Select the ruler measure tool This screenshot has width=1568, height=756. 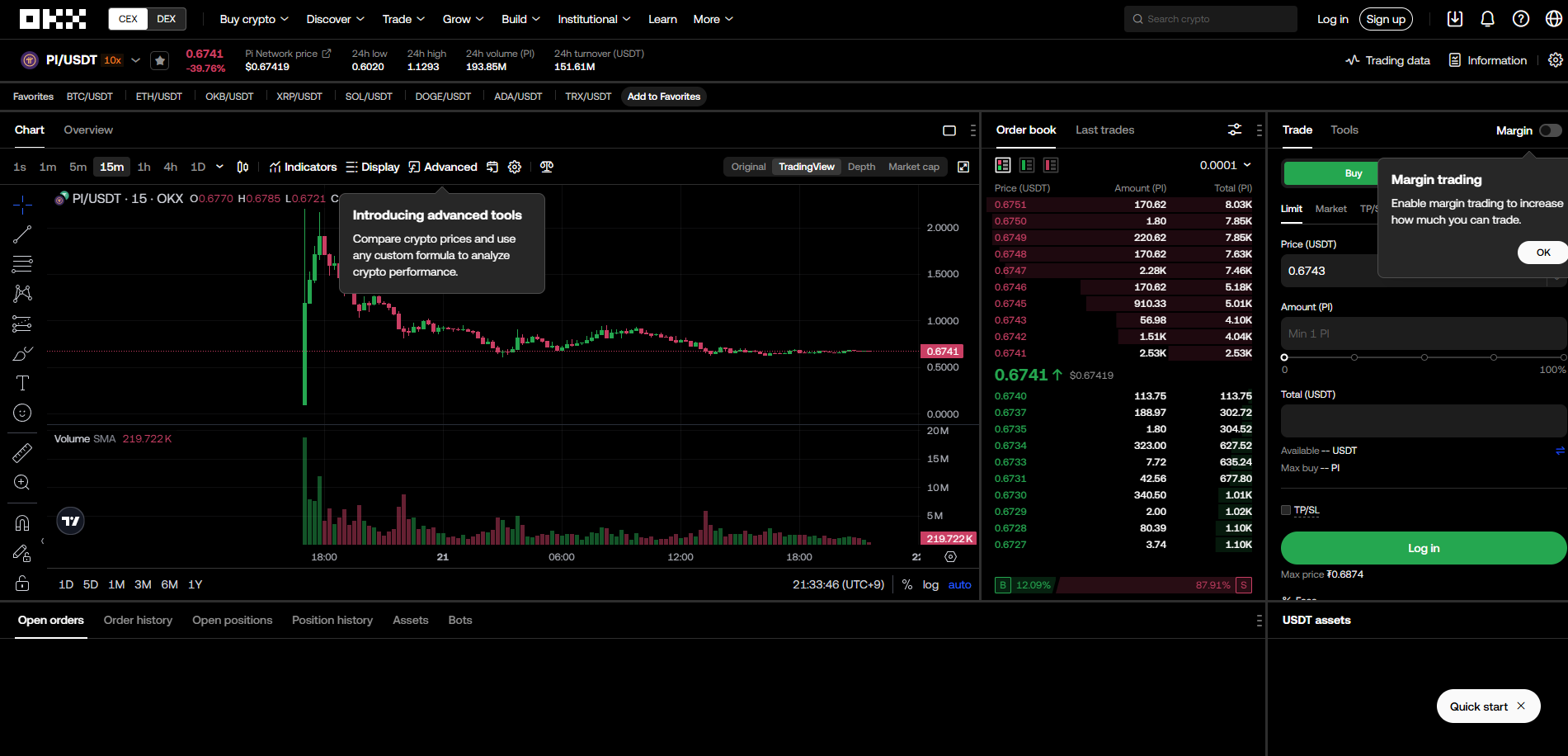pyautogui.click(x=22, y=452)
